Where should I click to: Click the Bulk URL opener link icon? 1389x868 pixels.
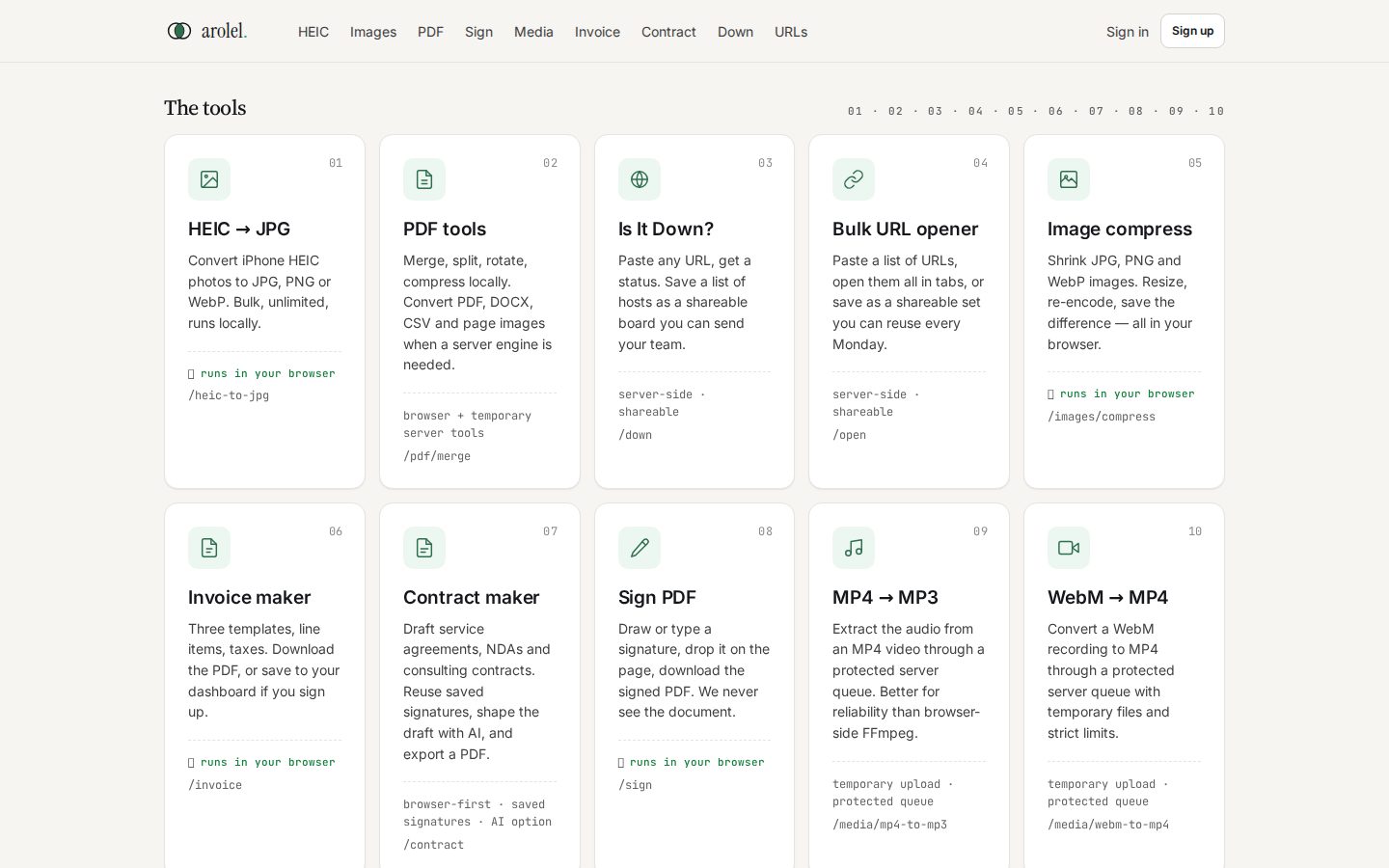[854, 179]
